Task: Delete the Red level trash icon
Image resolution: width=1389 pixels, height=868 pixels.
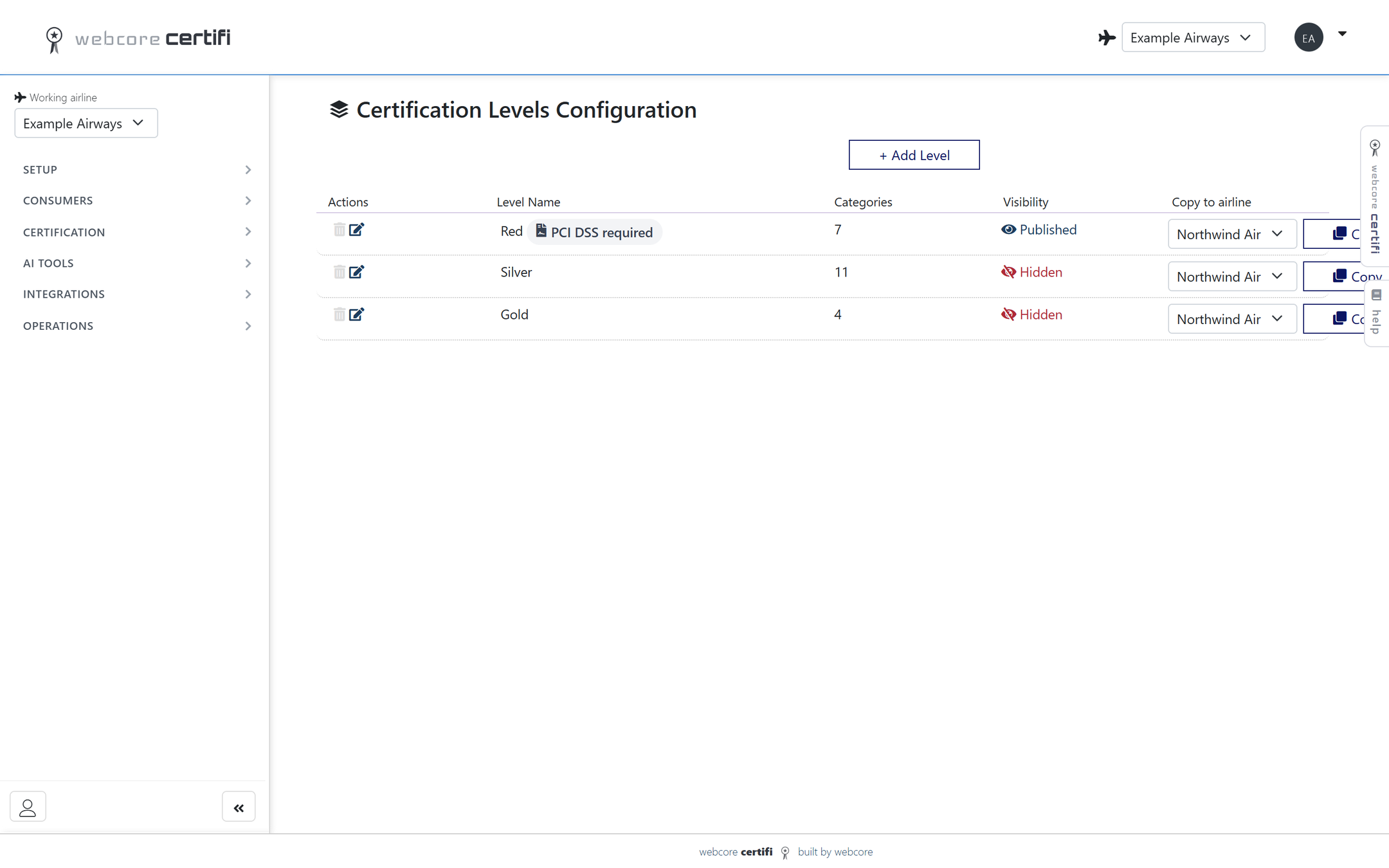Action: (339, 230)
